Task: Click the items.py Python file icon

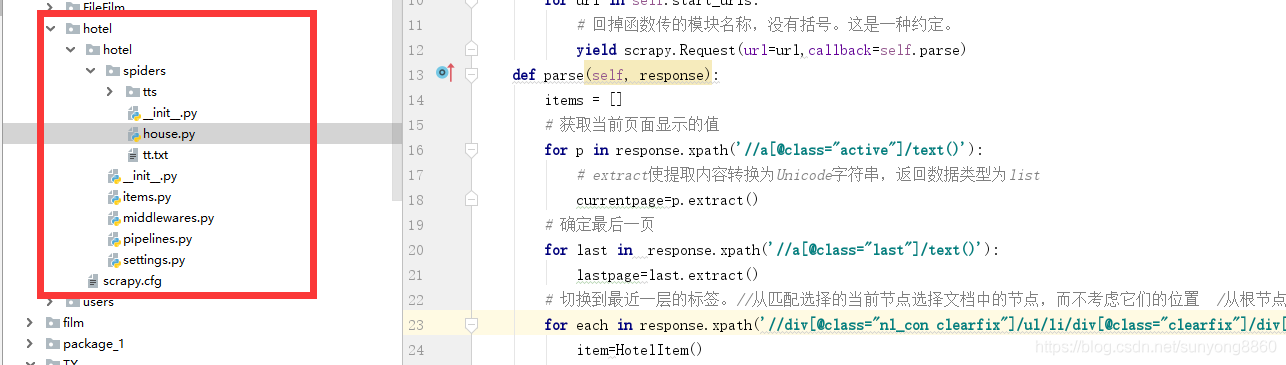Action: pyautogui.click(x=113, y=197)
